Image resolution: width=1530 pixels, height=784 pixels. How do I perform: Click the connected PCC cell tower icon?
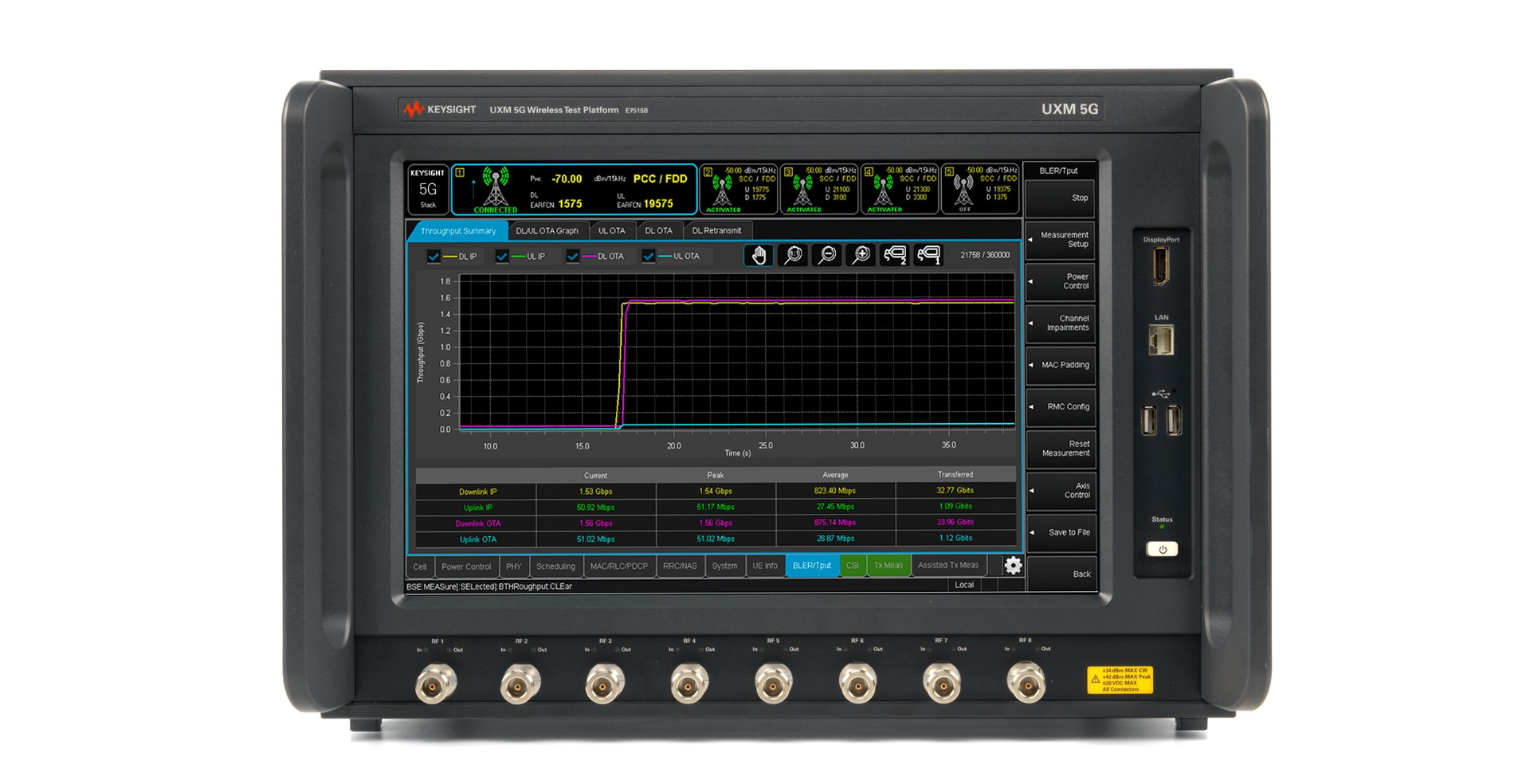tap(495, 189)
